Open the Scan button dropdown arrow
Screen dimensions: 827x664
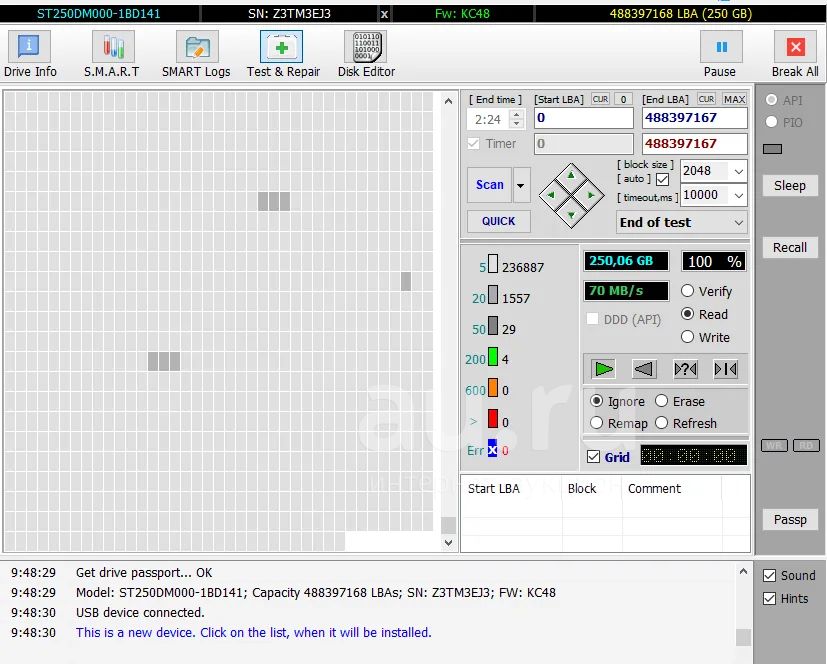click(x=521, y=185)
